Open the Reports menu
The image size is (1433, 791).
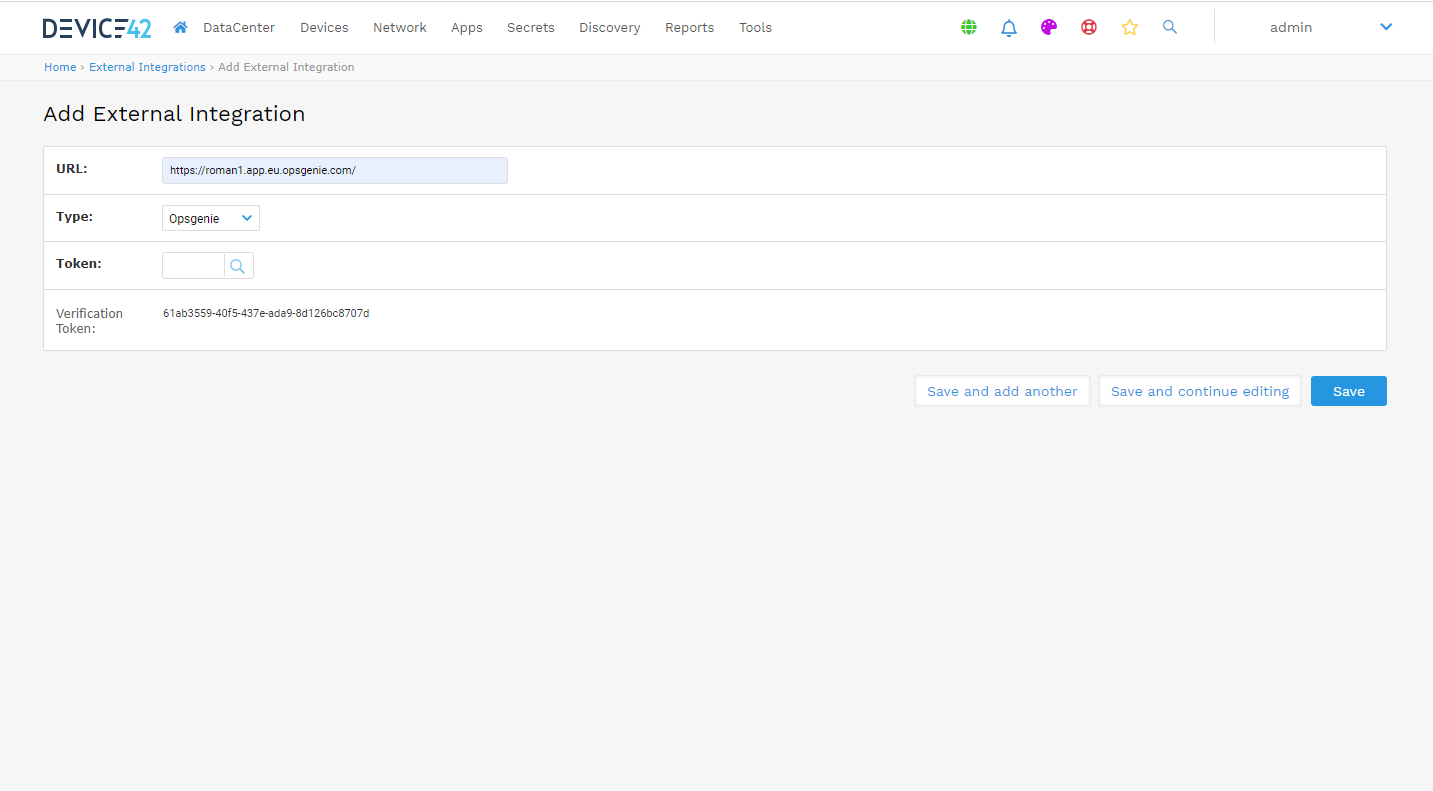[x=689, y=28]
